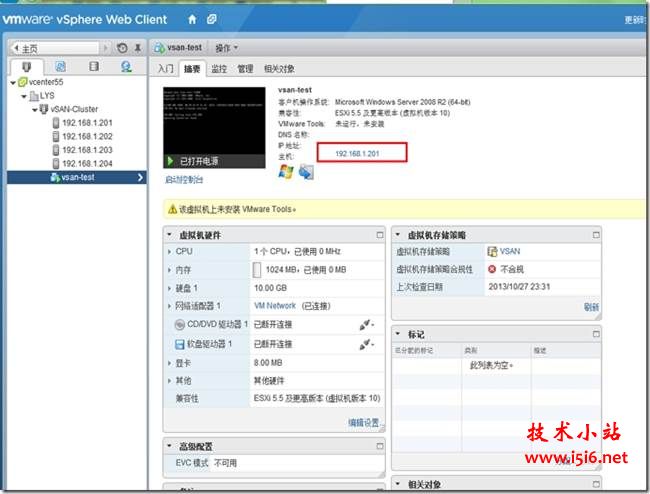Maximize the 标记 tags panel
Screen dimensions: 650x494
click(596, 334)
